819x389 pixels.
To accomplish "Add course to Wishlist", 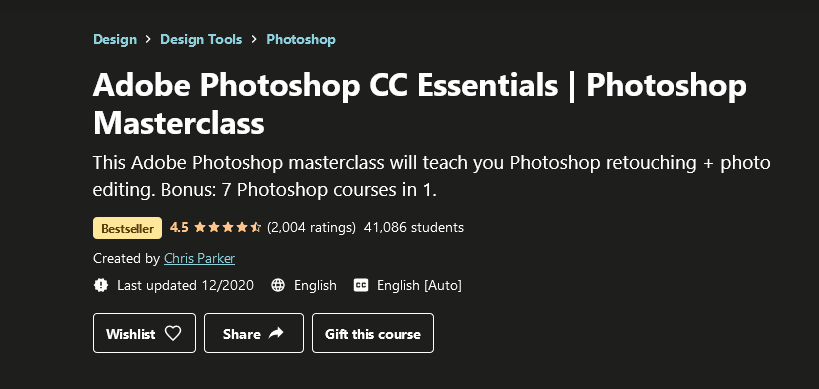I will (x=144, y=333).
